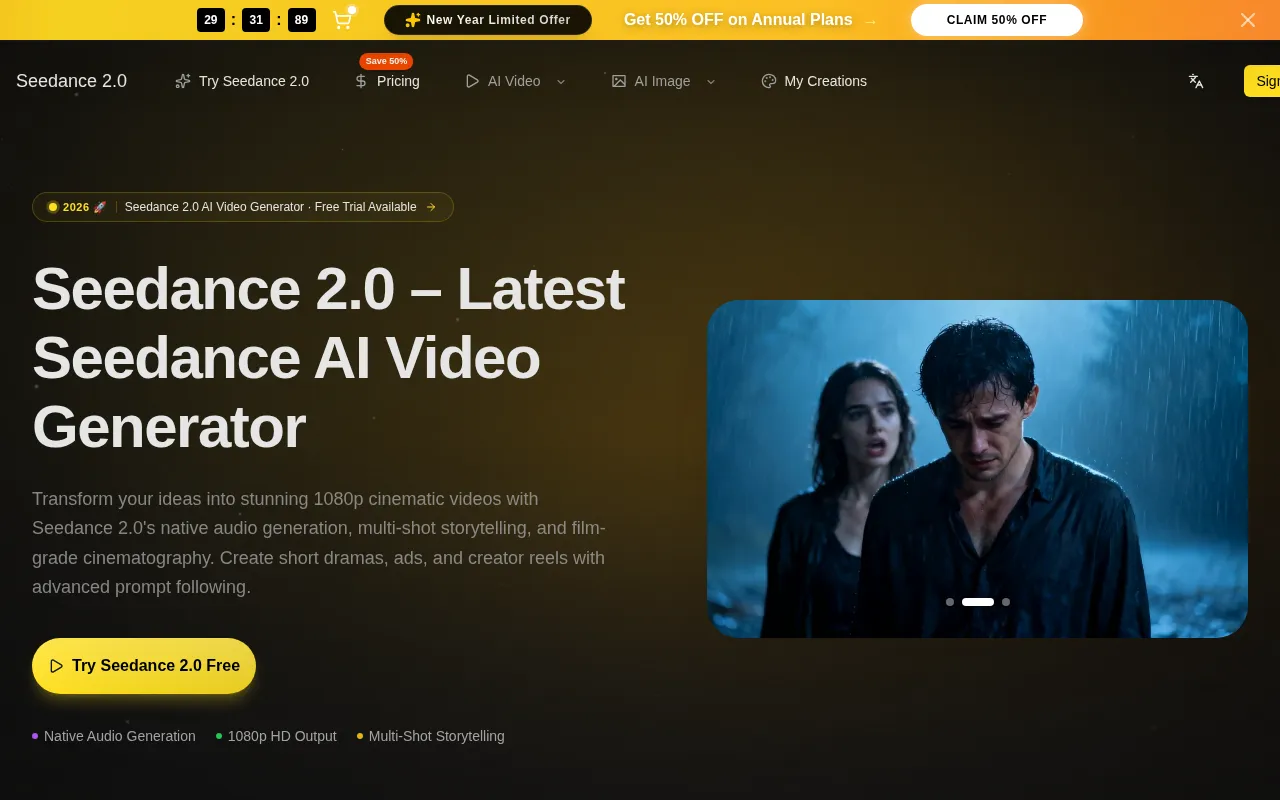Click the arrow icon after Free Trial Available

click(431, 207)
